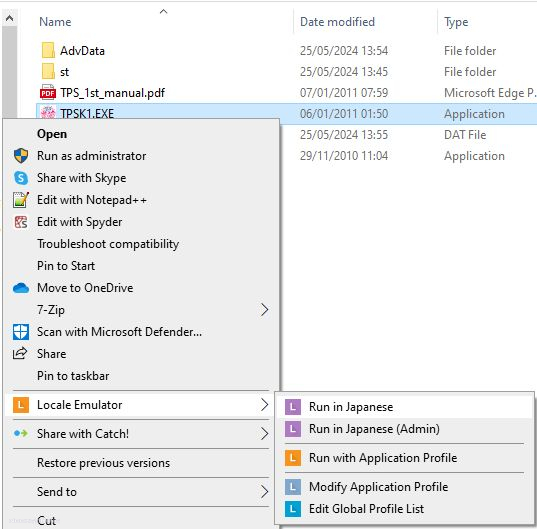The height and width of the screenshot is (529, 537).
Task: Choose Troubleshoot compatibility
Action: [141, 244]
